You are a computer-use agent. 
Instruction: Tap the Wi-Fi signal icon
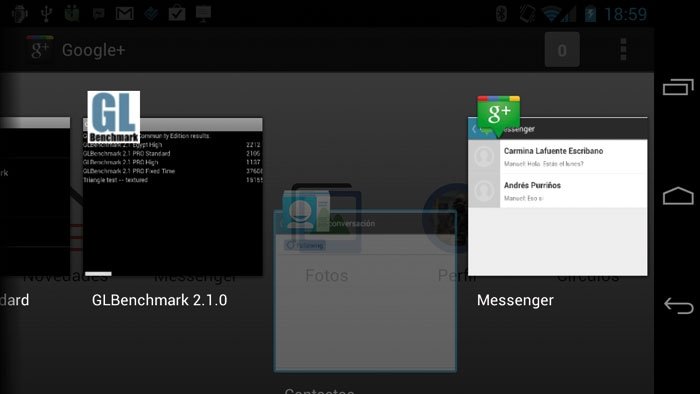coord(552,14)
